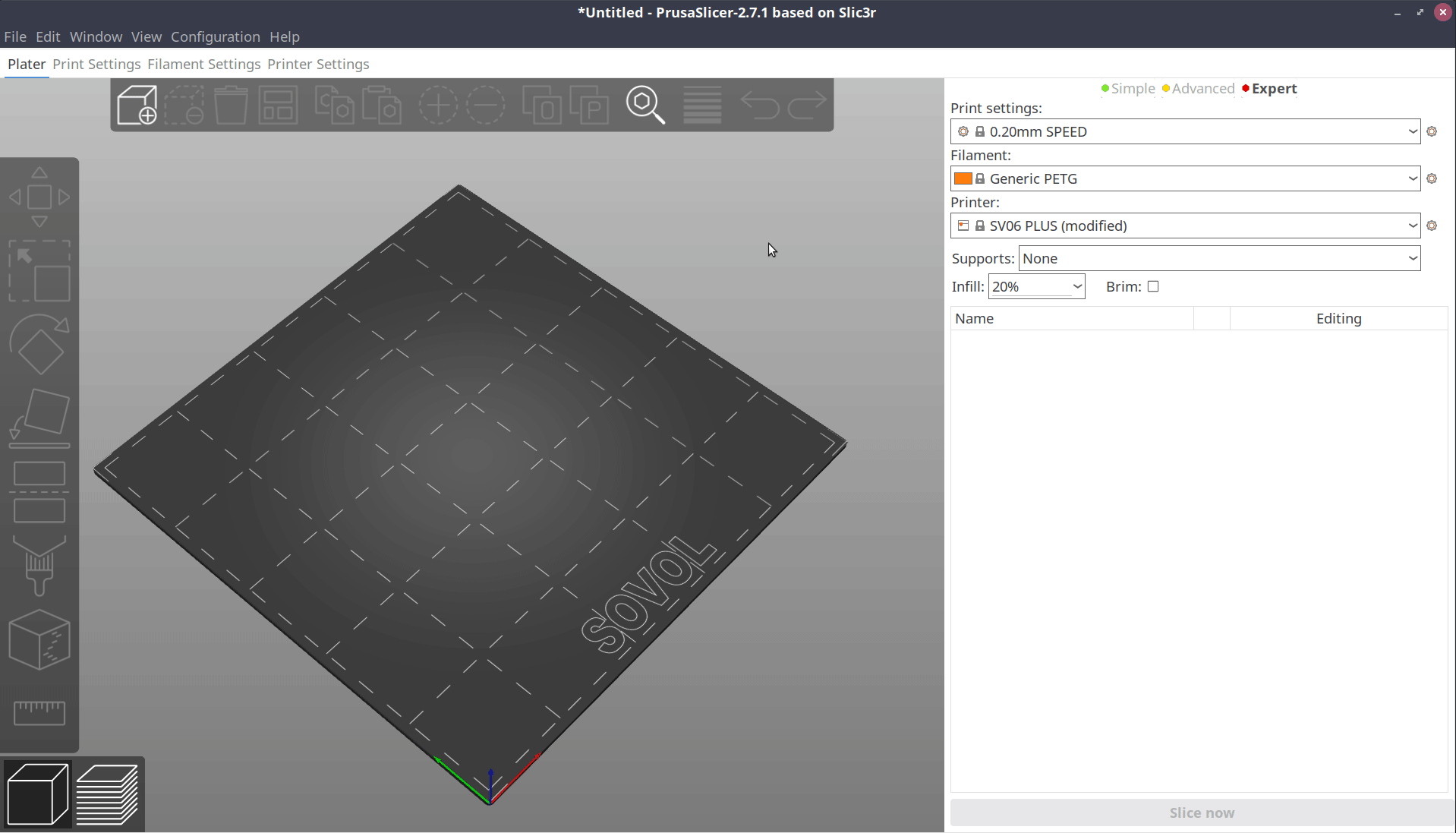Open the Configuration menu
Screen dimensions: 1456x833
216,36
